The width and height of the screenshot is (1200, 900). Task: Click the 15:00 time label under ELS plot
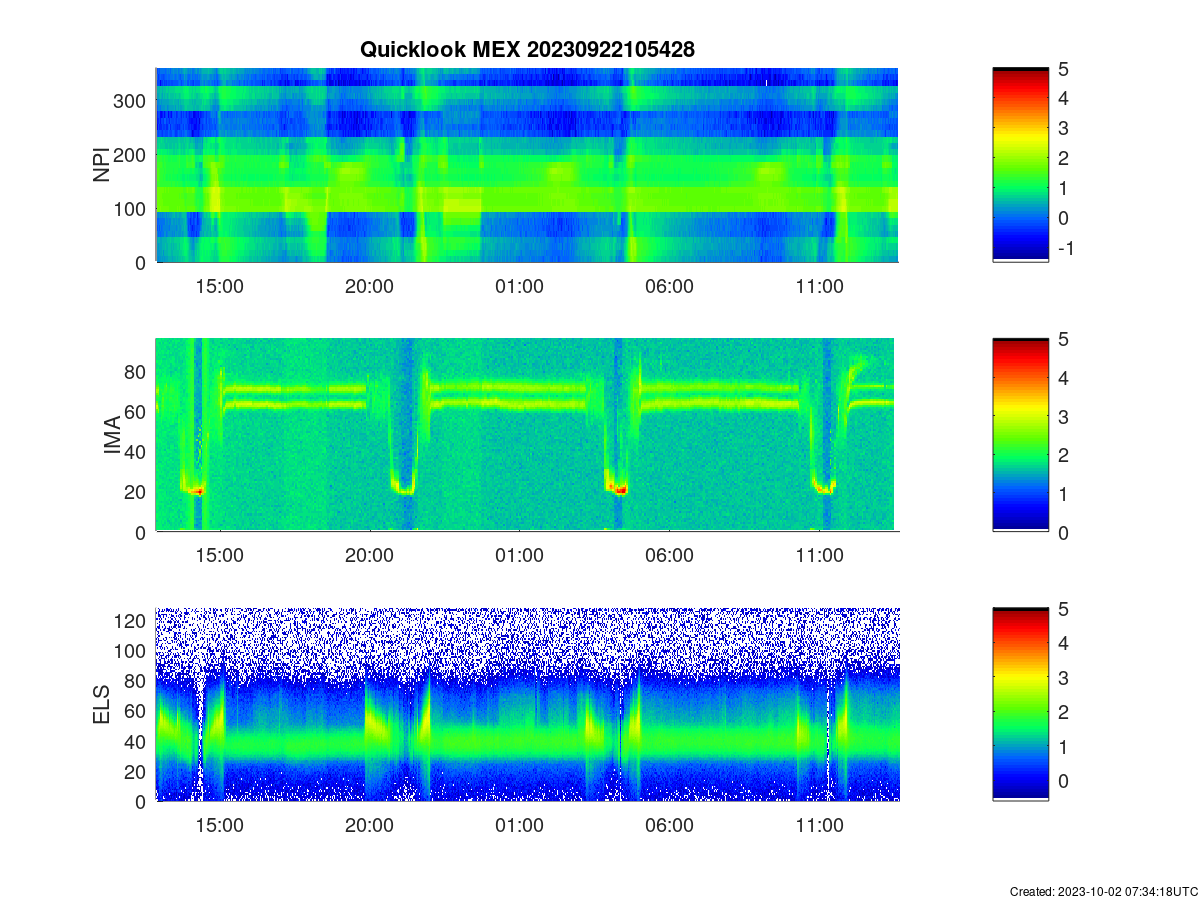pyautogui.click(x=220, y=826)
